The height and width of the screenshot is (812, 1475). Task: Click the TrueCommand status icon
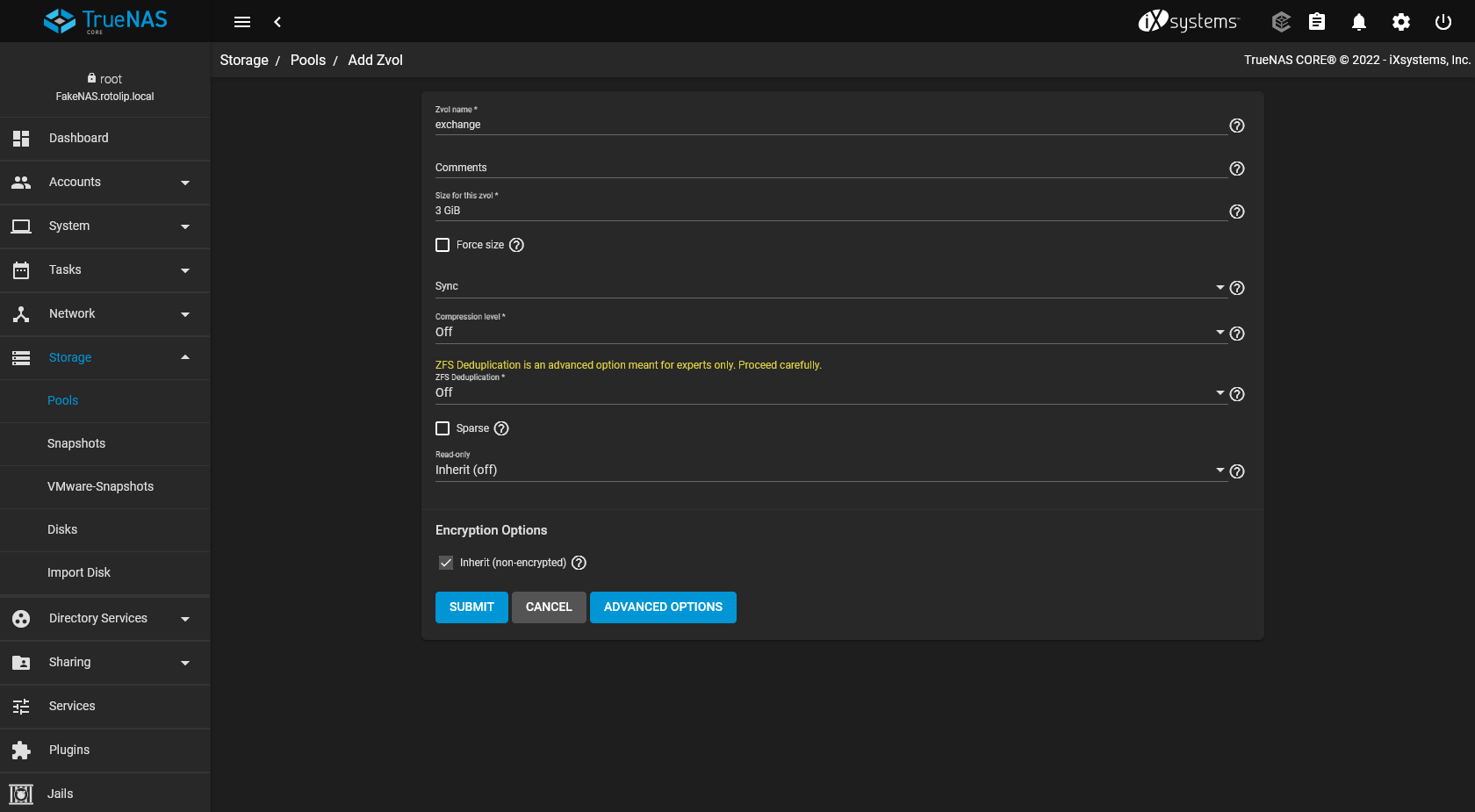tap(1281, 22)
